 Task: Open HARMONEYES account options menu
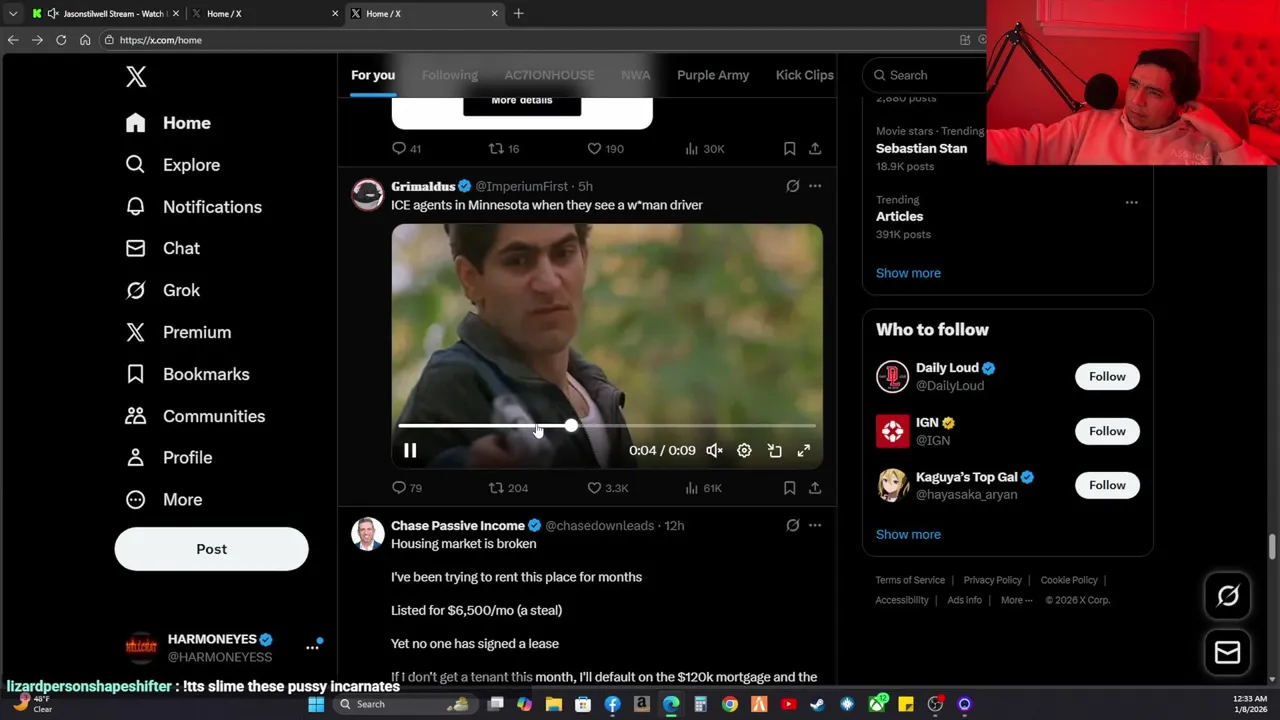point(312,647)
